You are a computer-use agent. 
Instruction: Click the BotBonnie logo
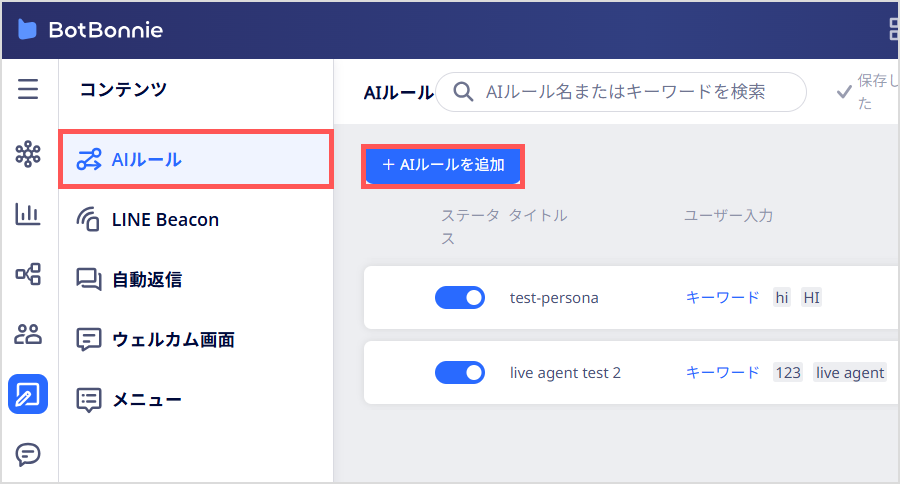(x=91, y=30)
